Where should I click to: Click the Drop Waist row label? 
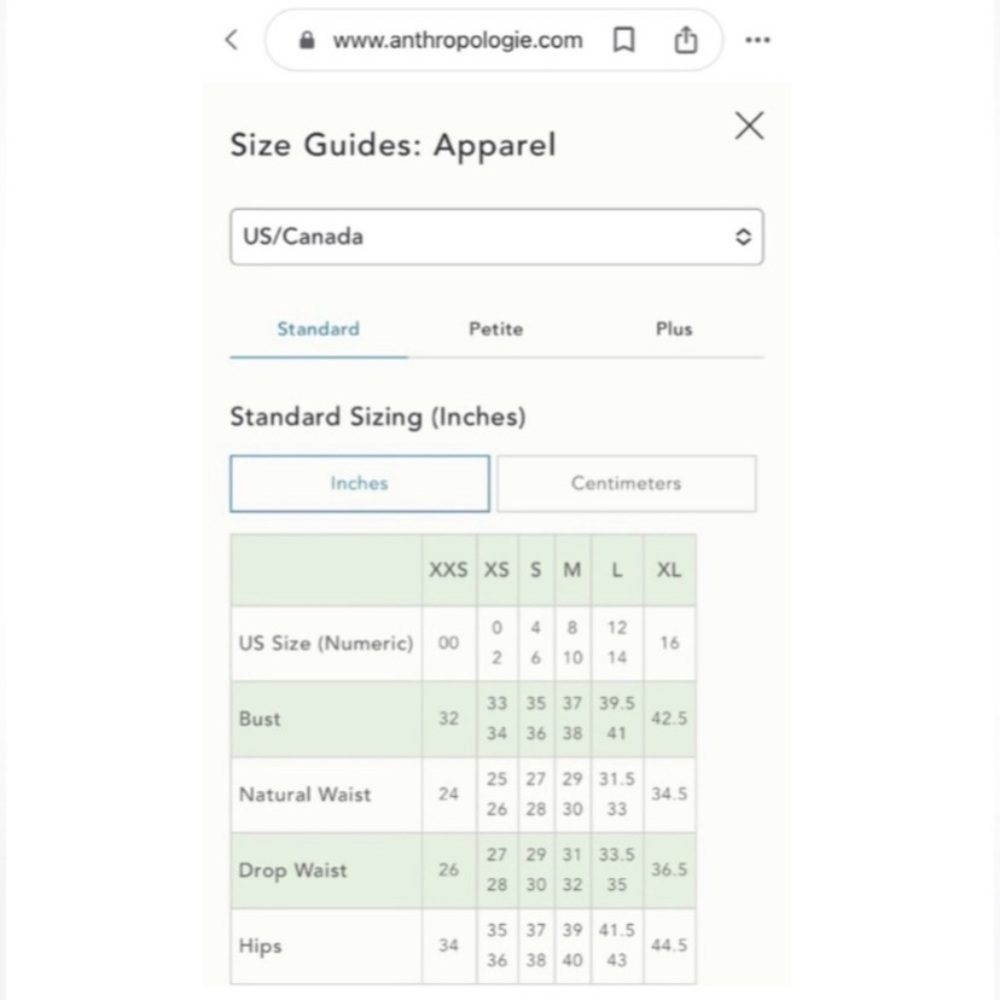coord(293,871)
